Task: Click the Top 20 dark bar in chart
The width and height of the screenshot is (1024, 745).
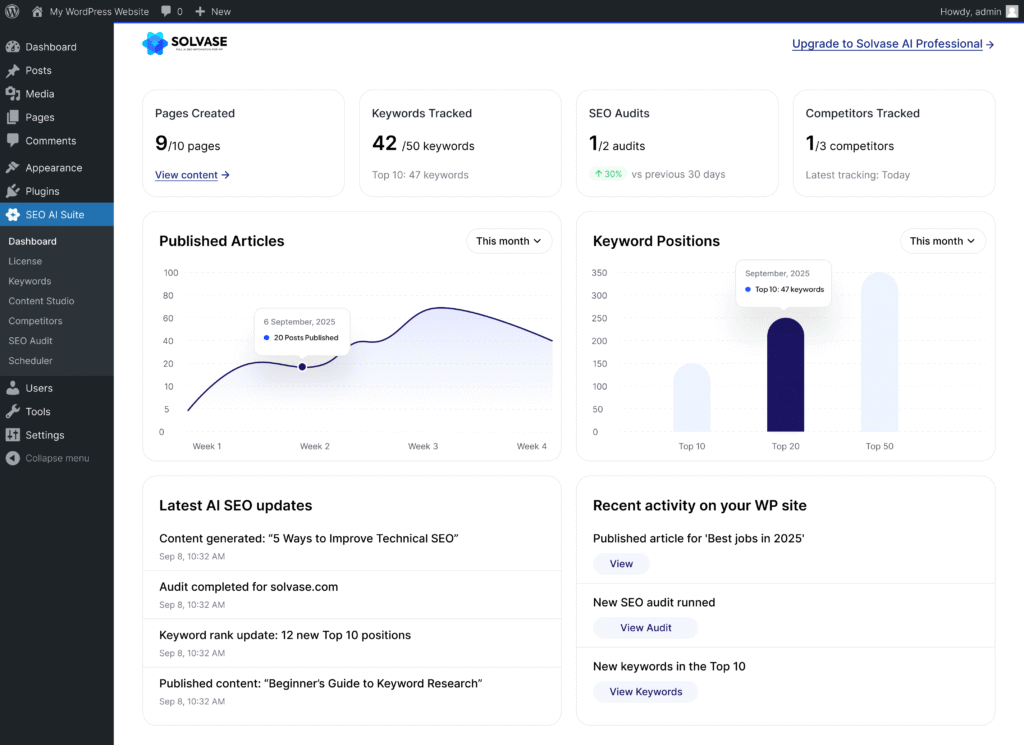Action: [x=785, y=375]
